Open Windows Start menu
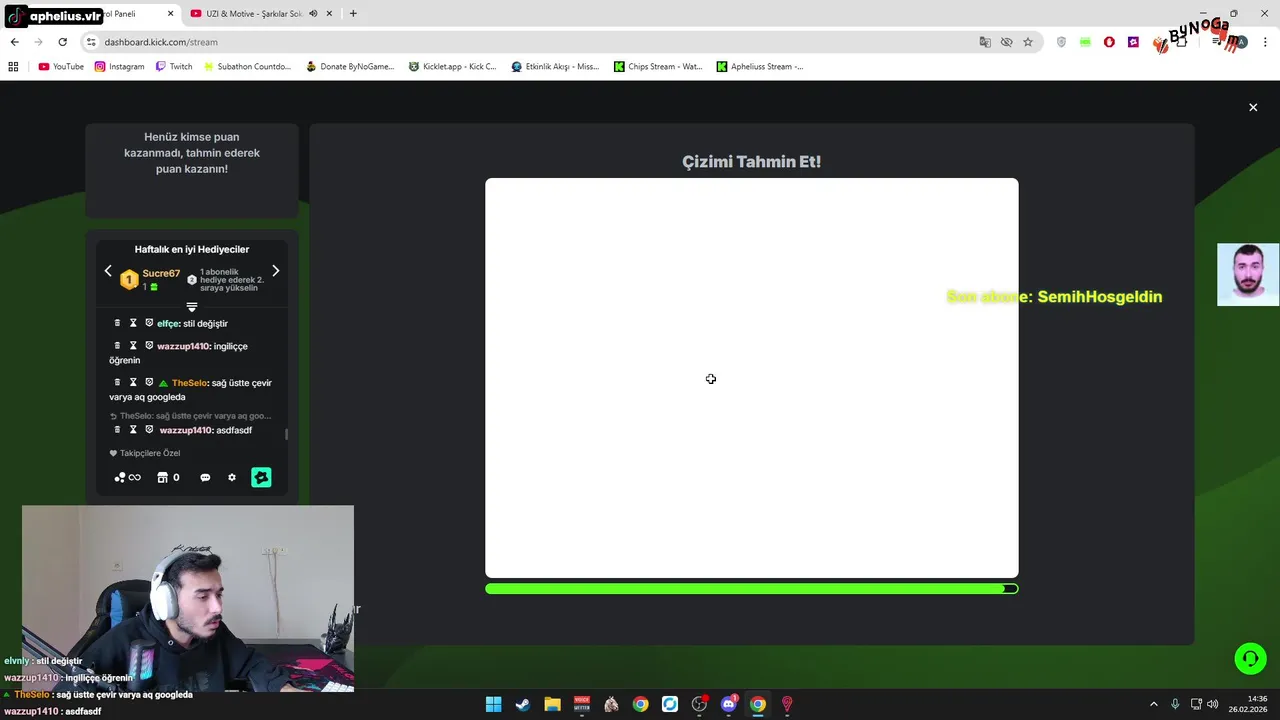 pyautogui.click(x=493, y=704)
